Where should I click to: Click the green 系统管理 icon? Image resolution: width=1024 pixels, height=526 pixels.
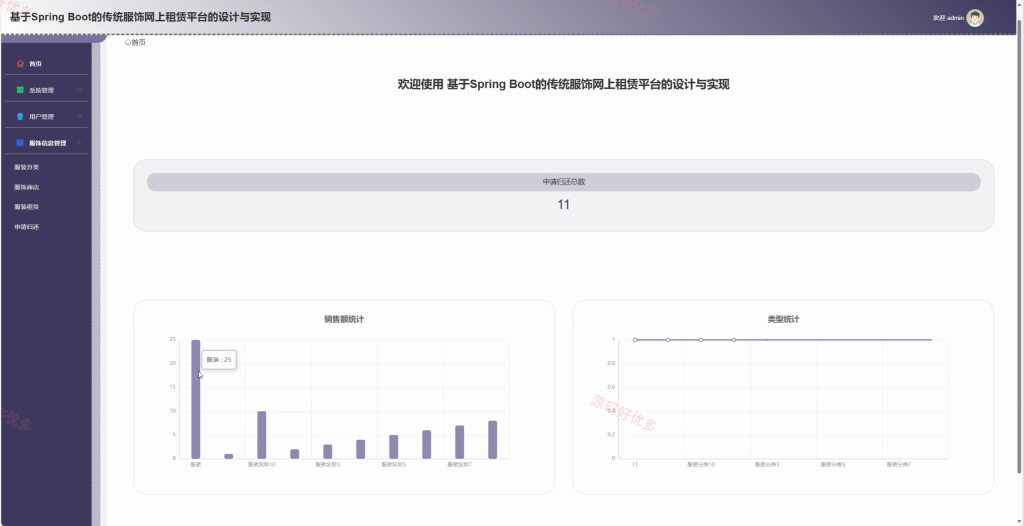click(x=20, y=90)
